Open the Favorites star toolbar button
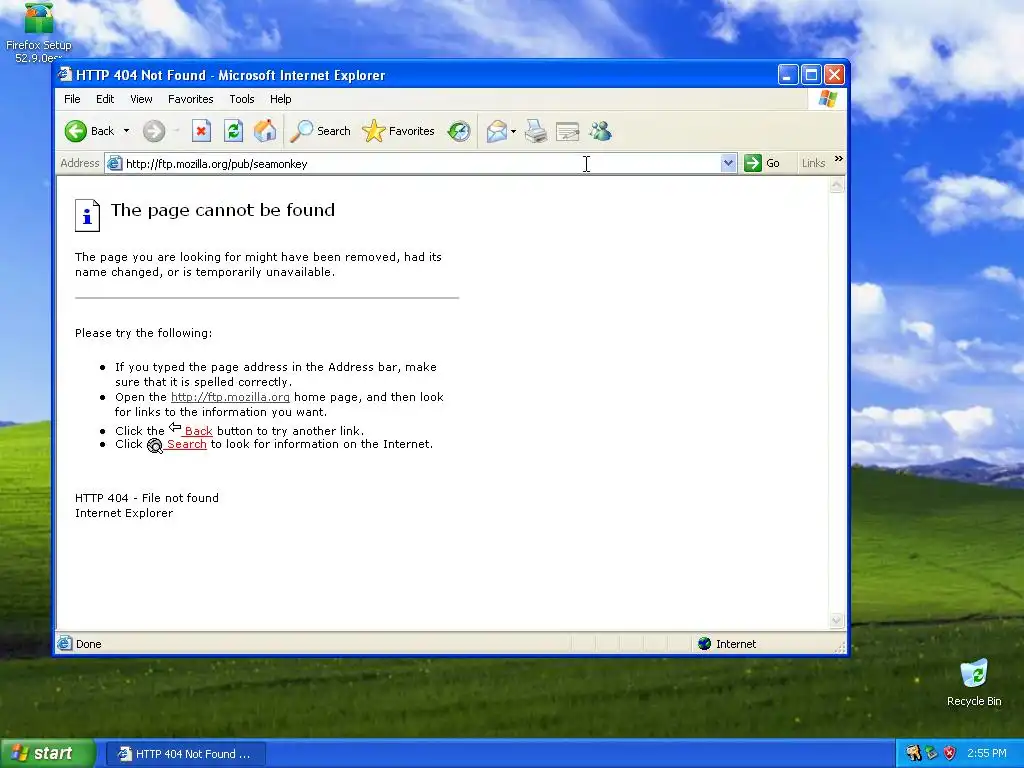The image size is (1024, 768). point(398,131)
